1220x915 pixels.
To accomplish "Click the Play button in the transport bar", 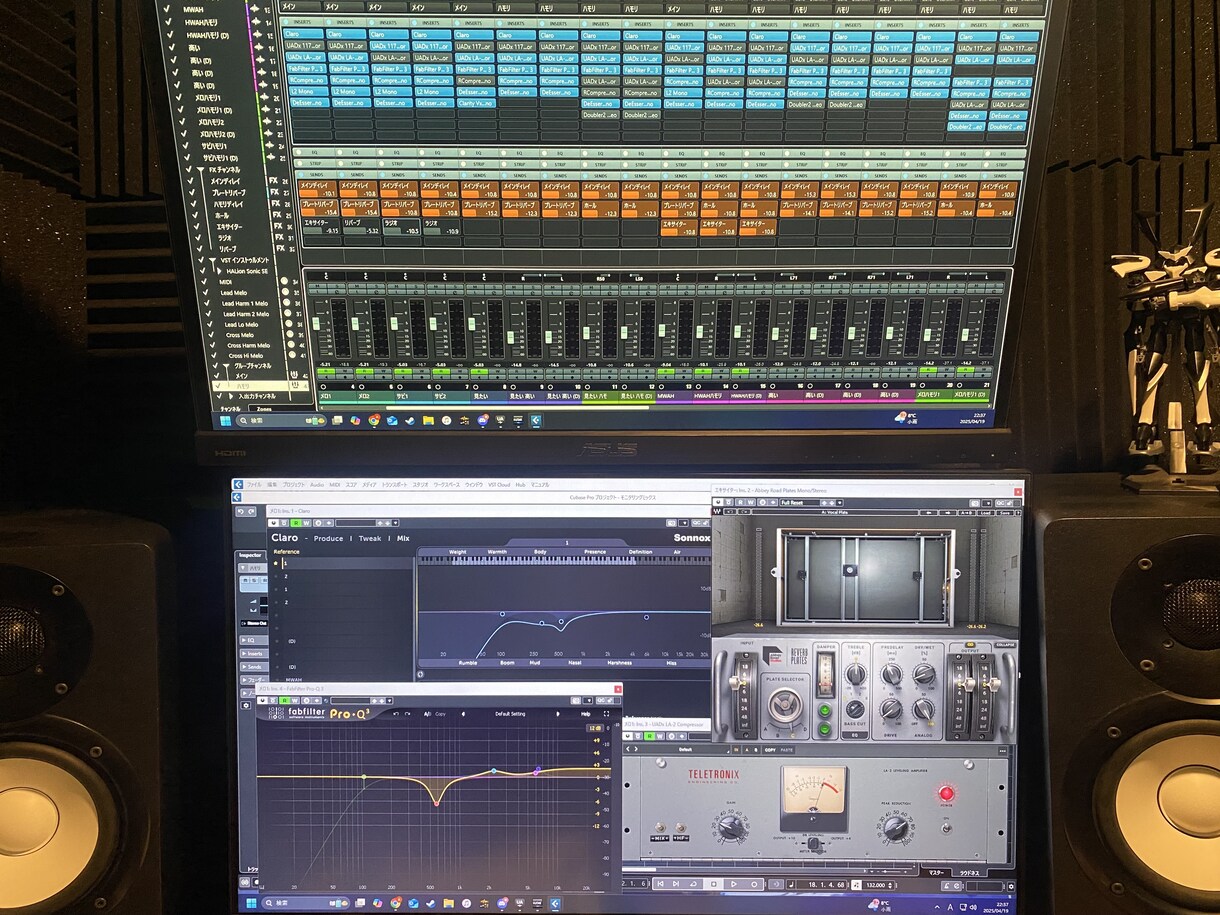I will click(x=733, y=884).
